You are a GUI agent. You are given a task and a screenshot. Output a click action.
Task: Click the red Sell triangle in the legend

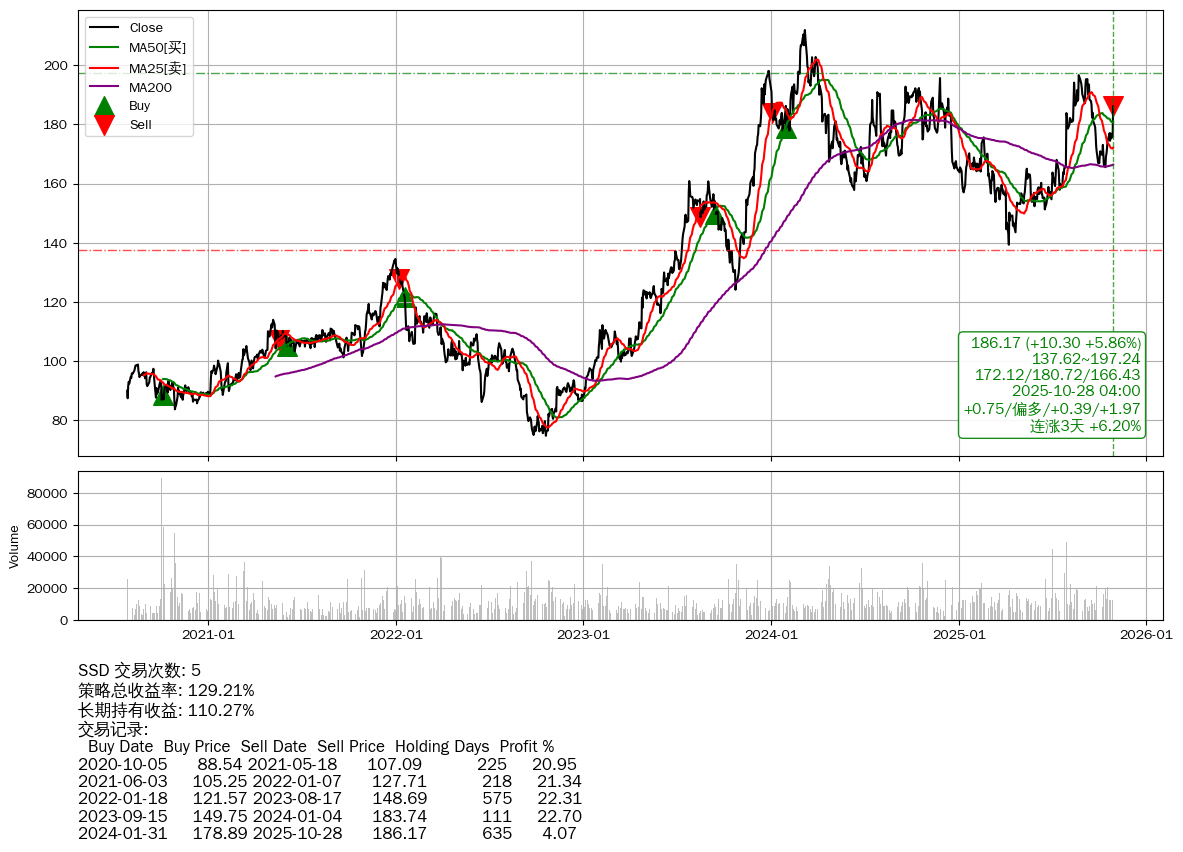[x=104, y=124]
